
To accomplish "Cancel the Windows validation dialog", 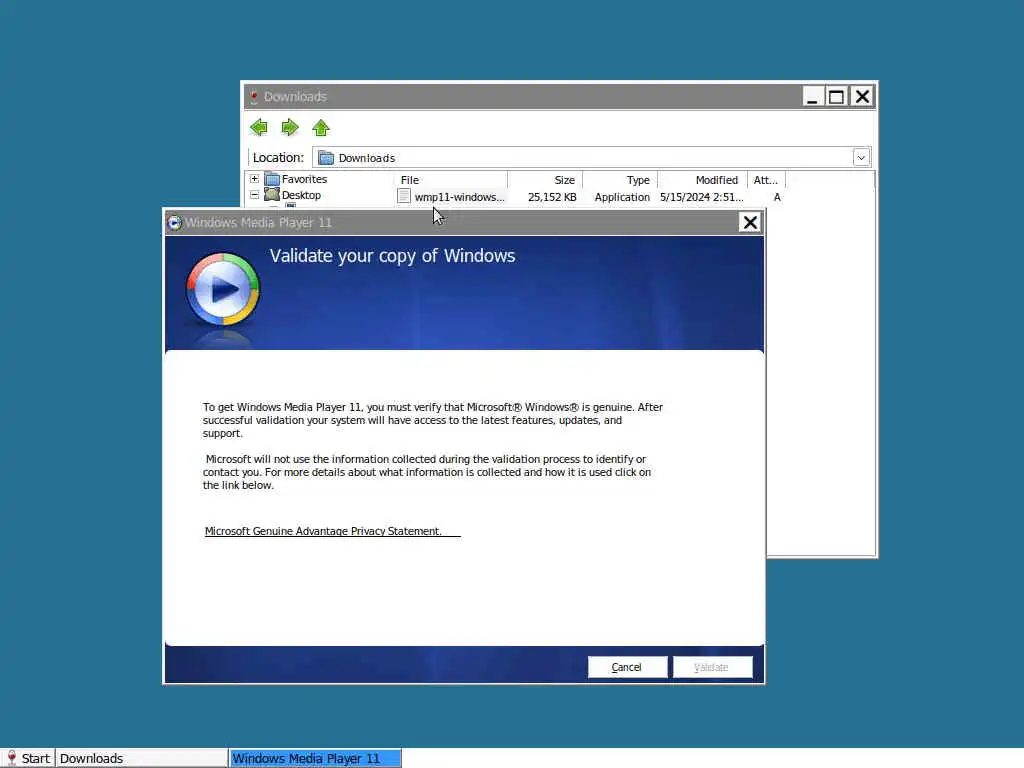I will (627, 667).
